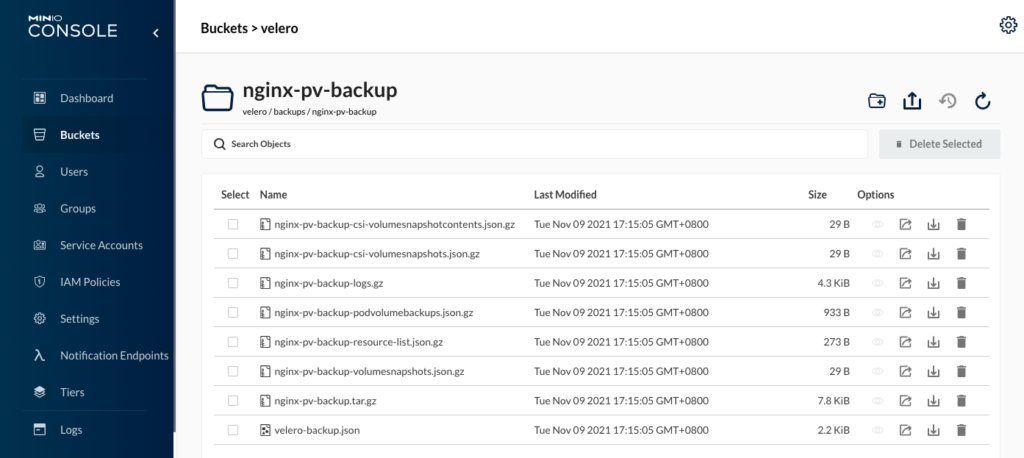
Task: Go to IAM Policies page
Action: click(90, 282)
